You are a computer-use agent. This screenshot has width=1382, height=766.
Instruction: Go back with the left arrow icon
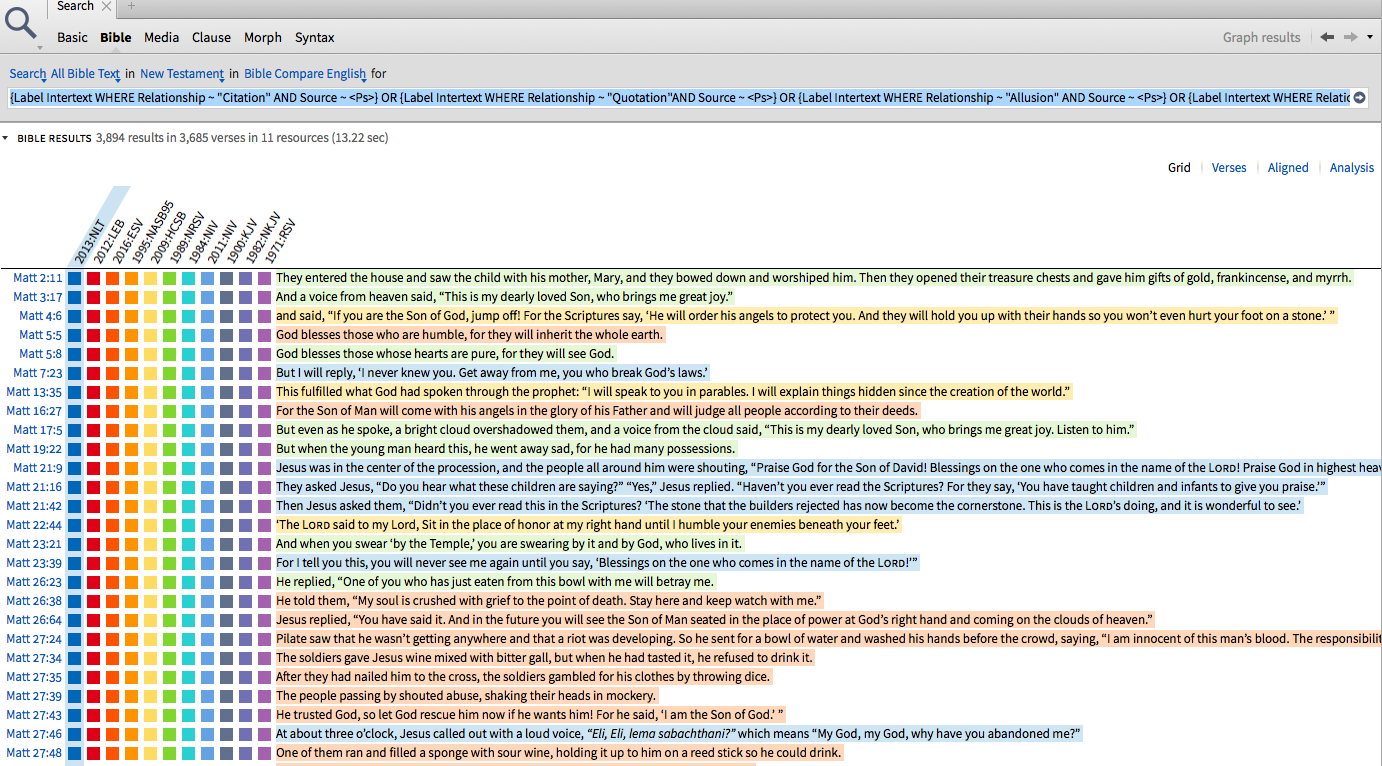pos(1327,37)
